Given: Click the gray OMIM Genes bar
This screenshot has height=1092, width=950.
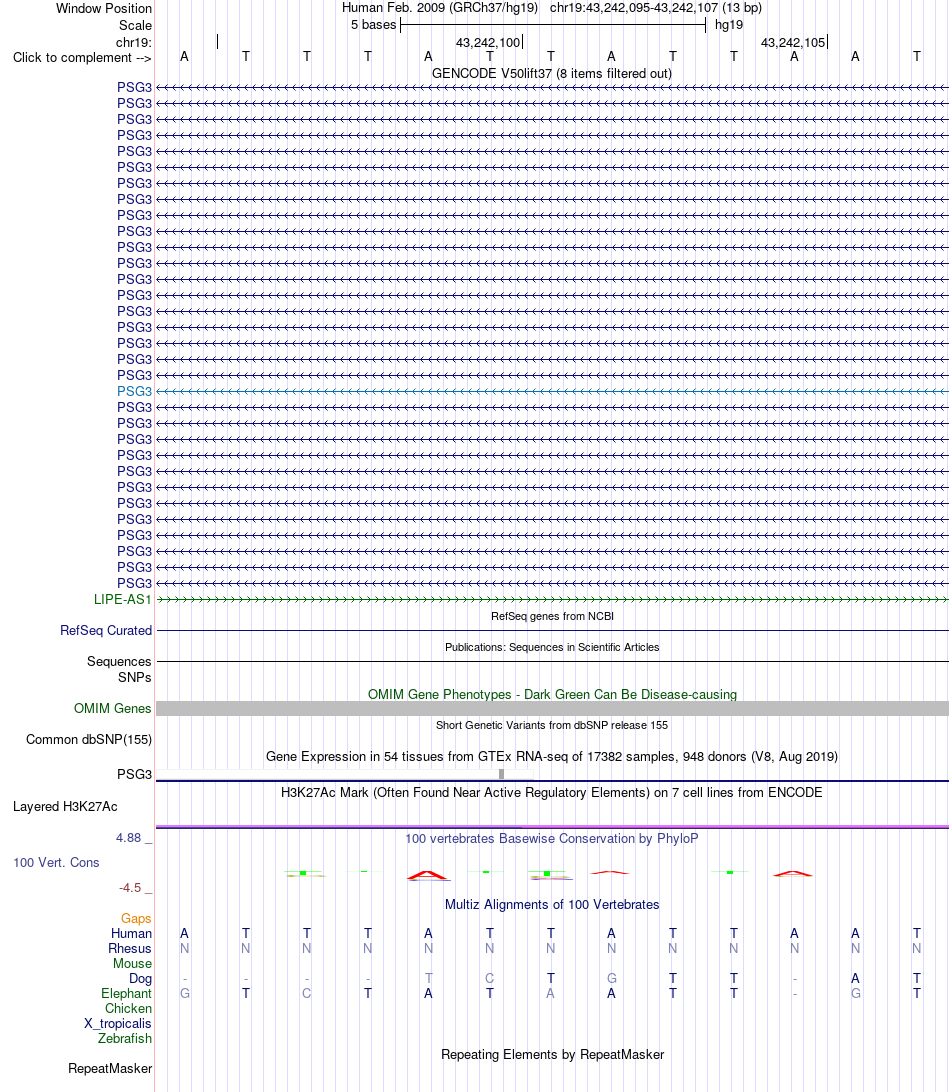Looking at the screenshot, I should [552, 708].
